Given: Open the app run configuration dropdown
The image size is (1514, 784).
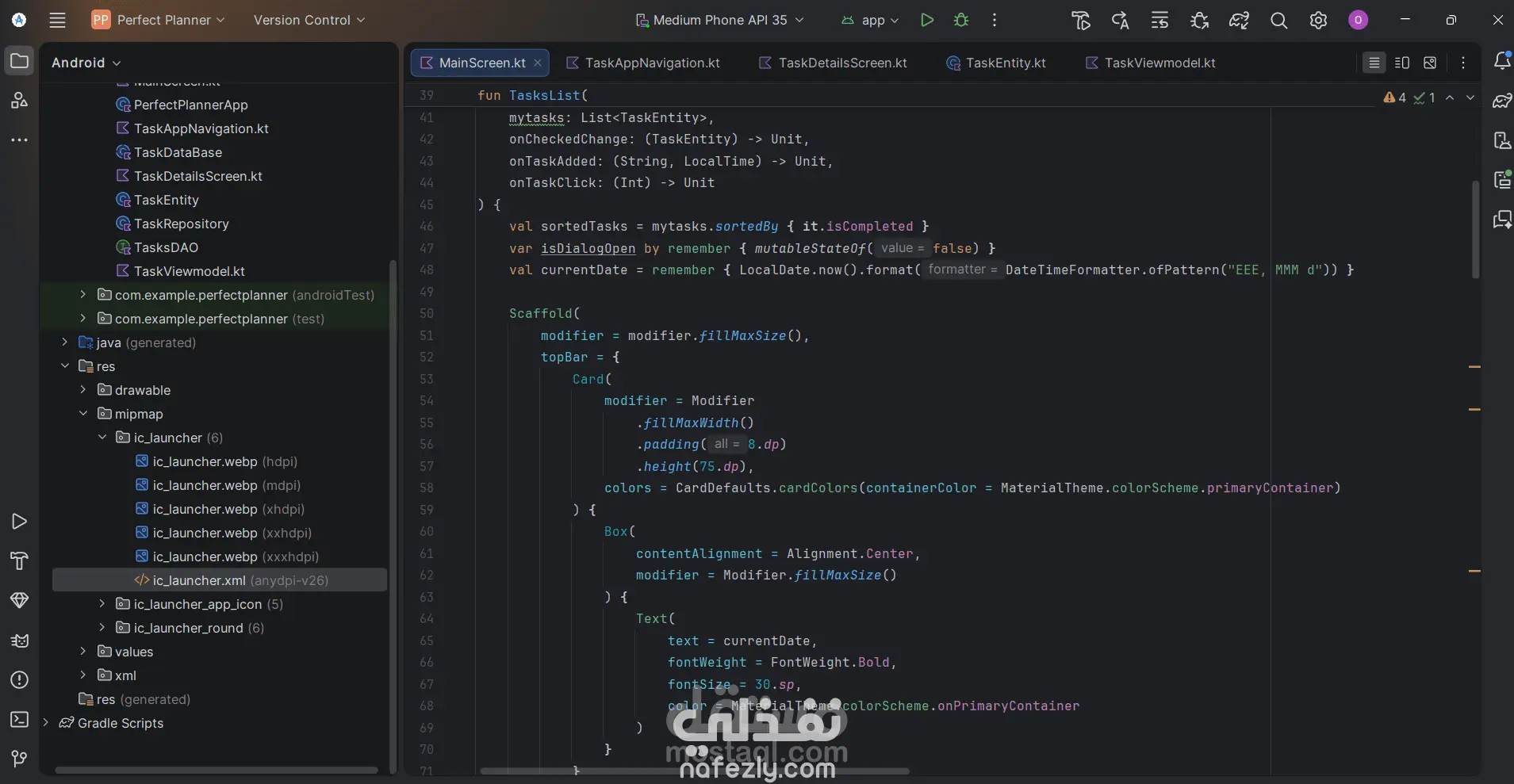Looking at the screenshot, I should click(x=870, y=20).
